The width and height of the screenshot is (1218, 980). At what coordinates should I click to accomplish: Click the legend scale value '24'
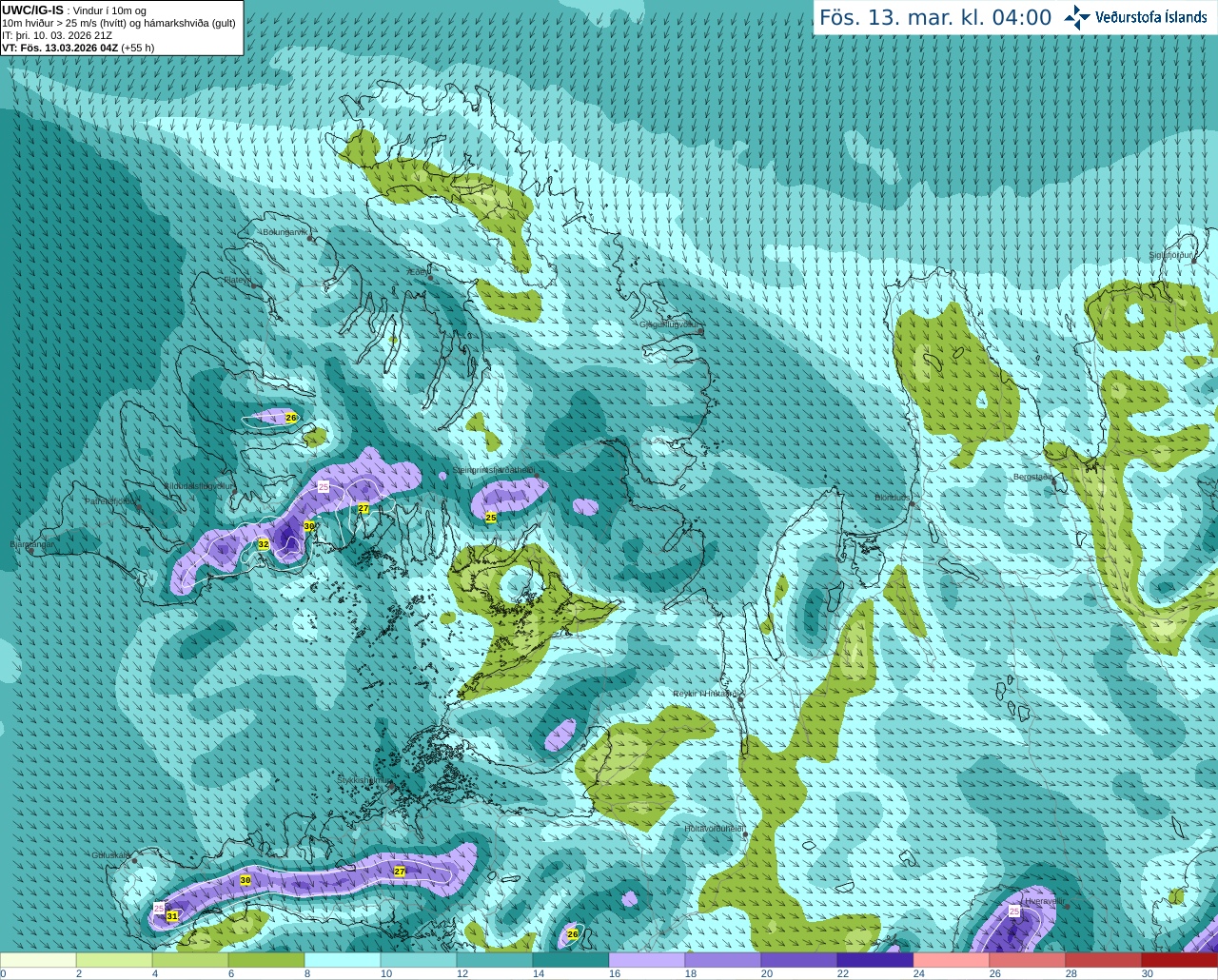pos(919,973)
